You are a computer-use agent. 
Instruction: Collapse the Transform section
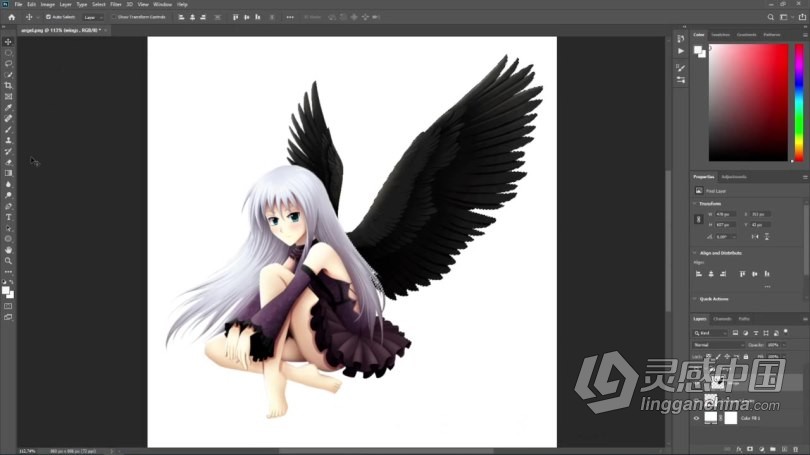(694, 203)
